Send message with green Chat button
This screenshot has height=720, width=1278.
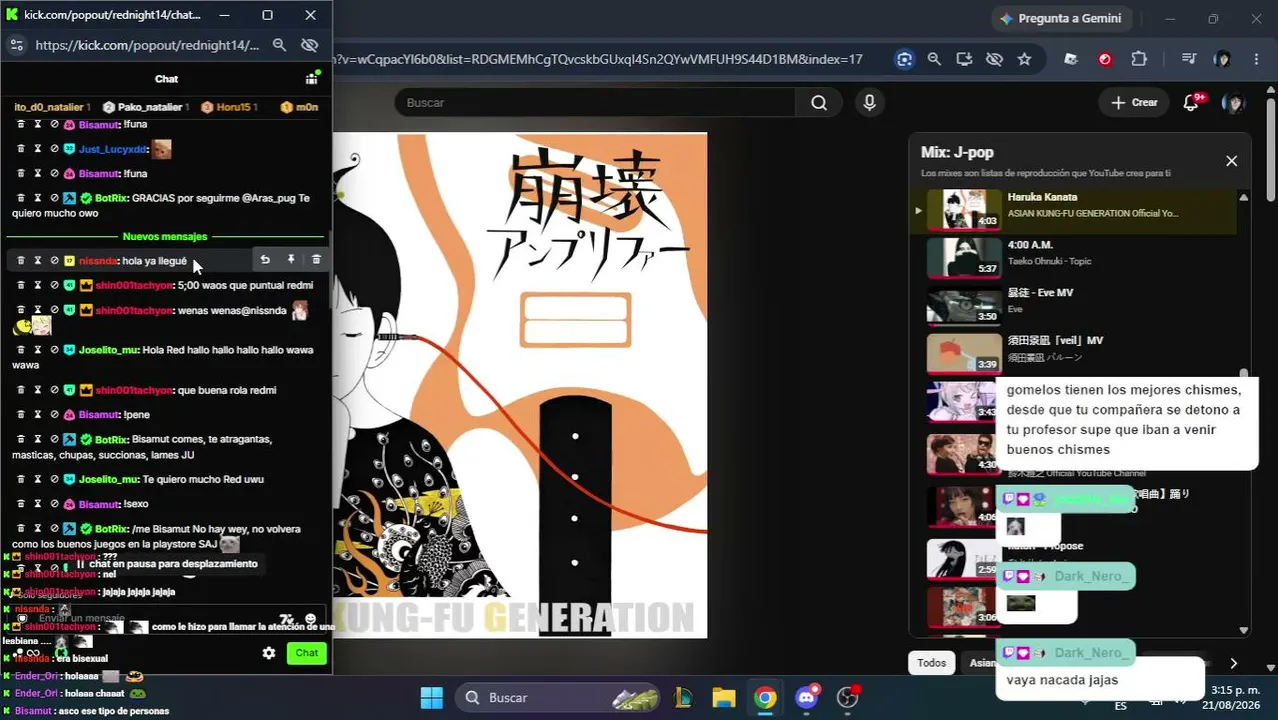click(x=307, y=653)
